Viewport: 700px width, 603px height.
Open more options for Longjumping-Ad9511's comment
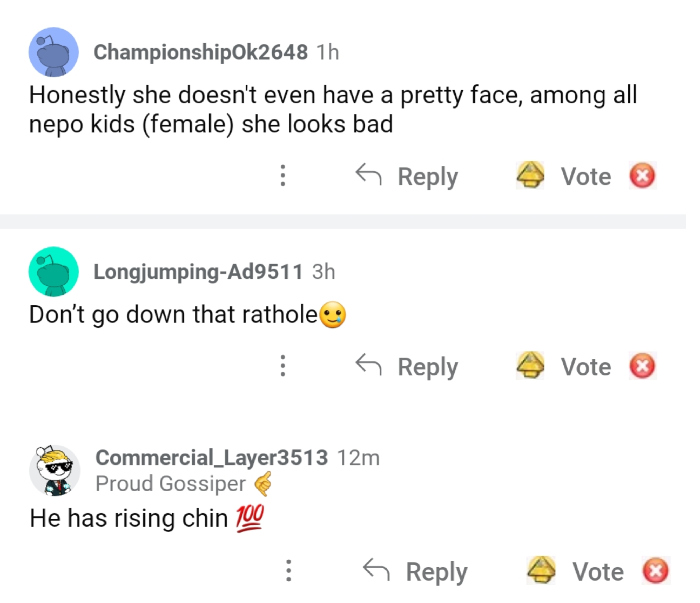tap(283, 367)
